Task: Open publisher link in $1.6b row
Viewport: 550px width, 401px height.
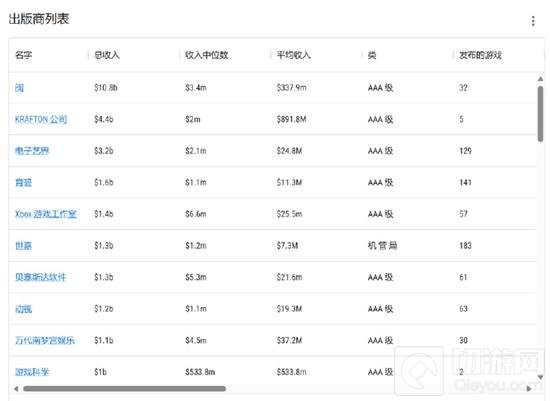Action: click(x=24, y=182)
